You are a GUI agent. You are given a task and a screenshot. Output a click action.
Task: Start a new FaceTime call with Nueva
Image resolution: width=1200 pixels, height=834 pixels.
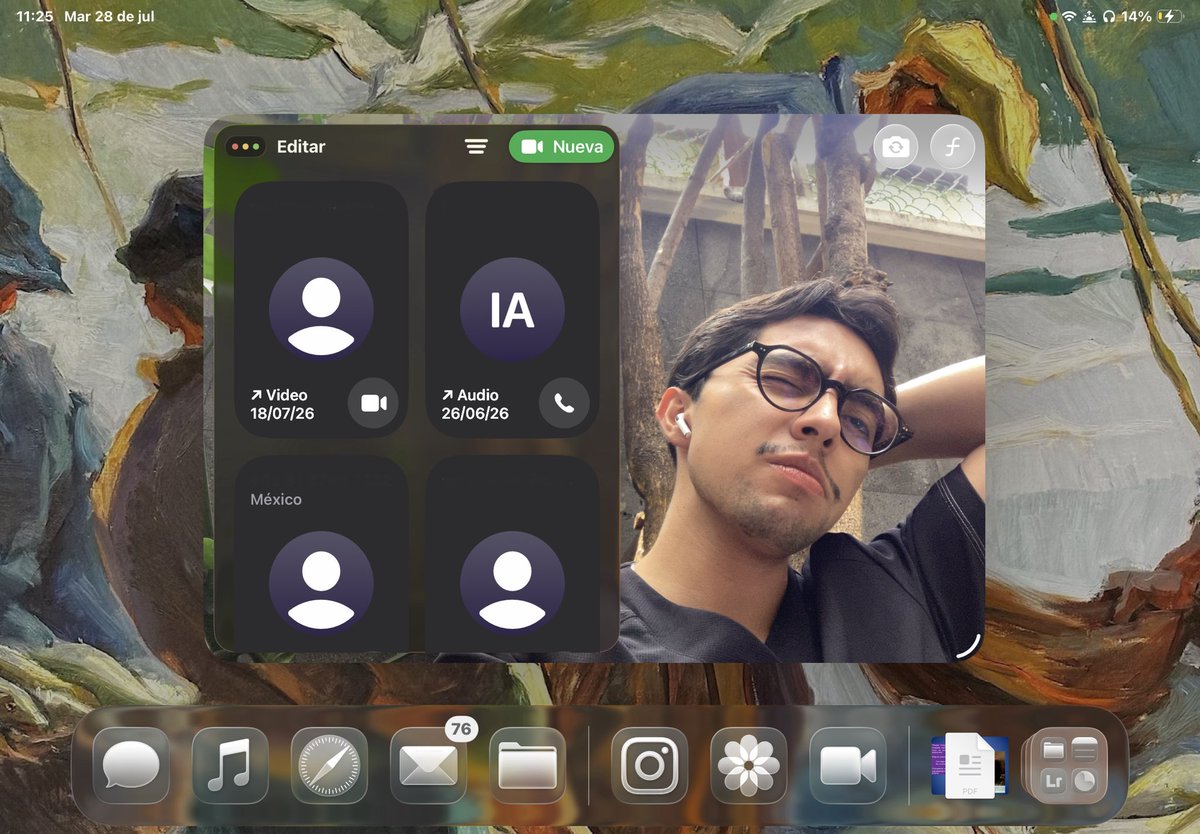click(x=561, y=147)
